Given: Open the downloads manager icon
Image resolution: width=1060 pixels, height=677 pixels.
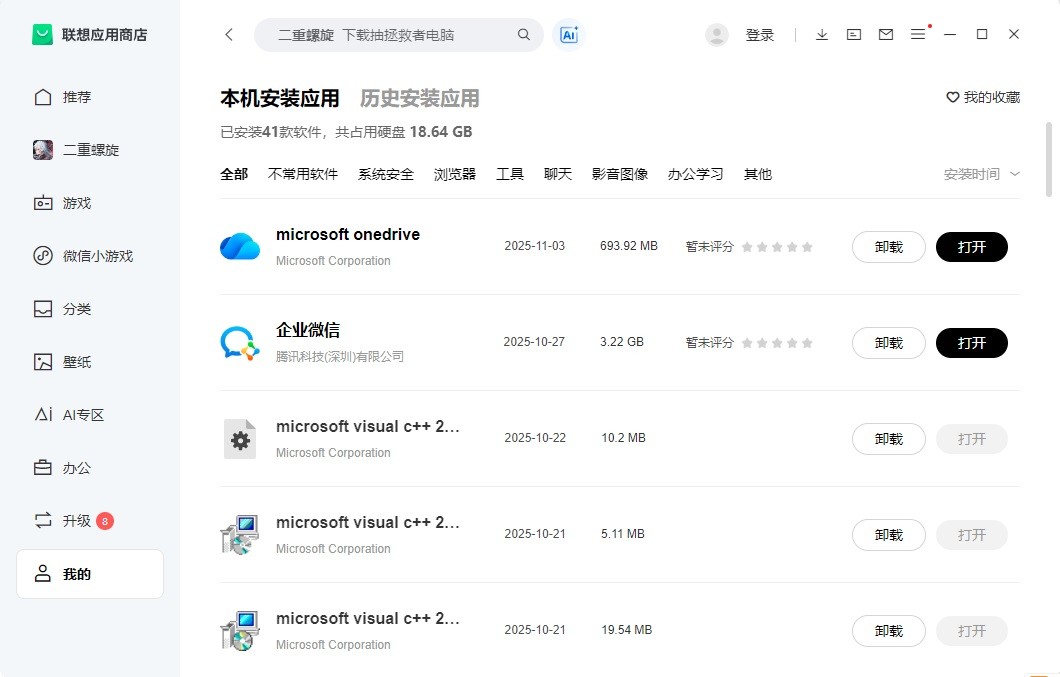Looking at the screenshot, I should click(822, 35).
